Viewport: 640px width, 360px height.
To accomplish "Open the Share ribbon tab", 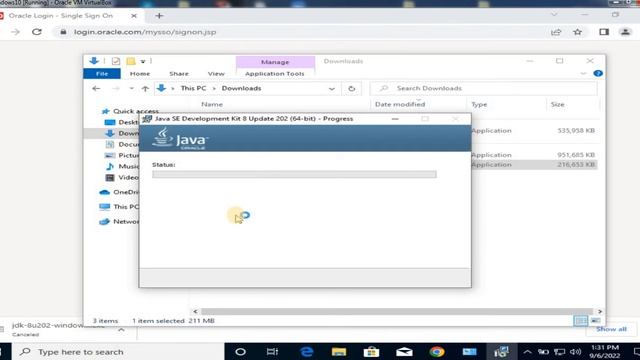I will tap(179, 73).
